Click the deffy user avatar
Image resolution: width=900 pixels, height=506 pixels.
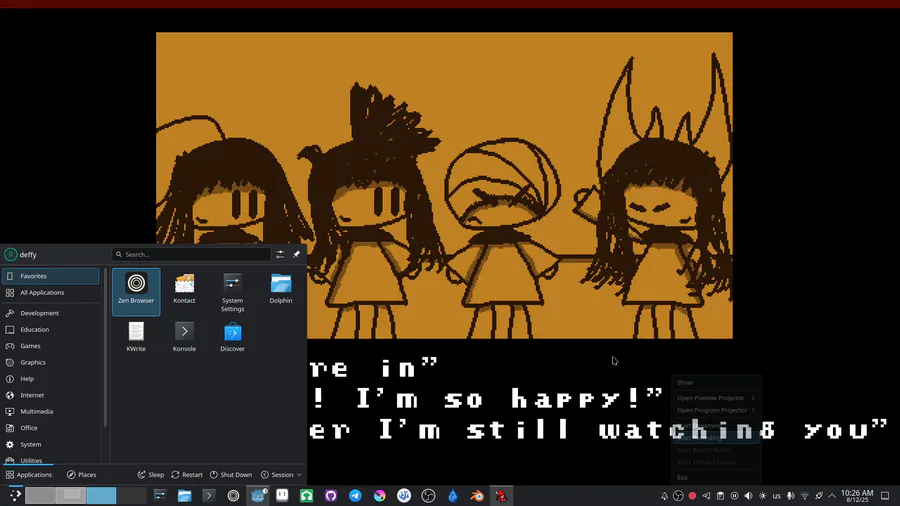[x=10, y=254]
